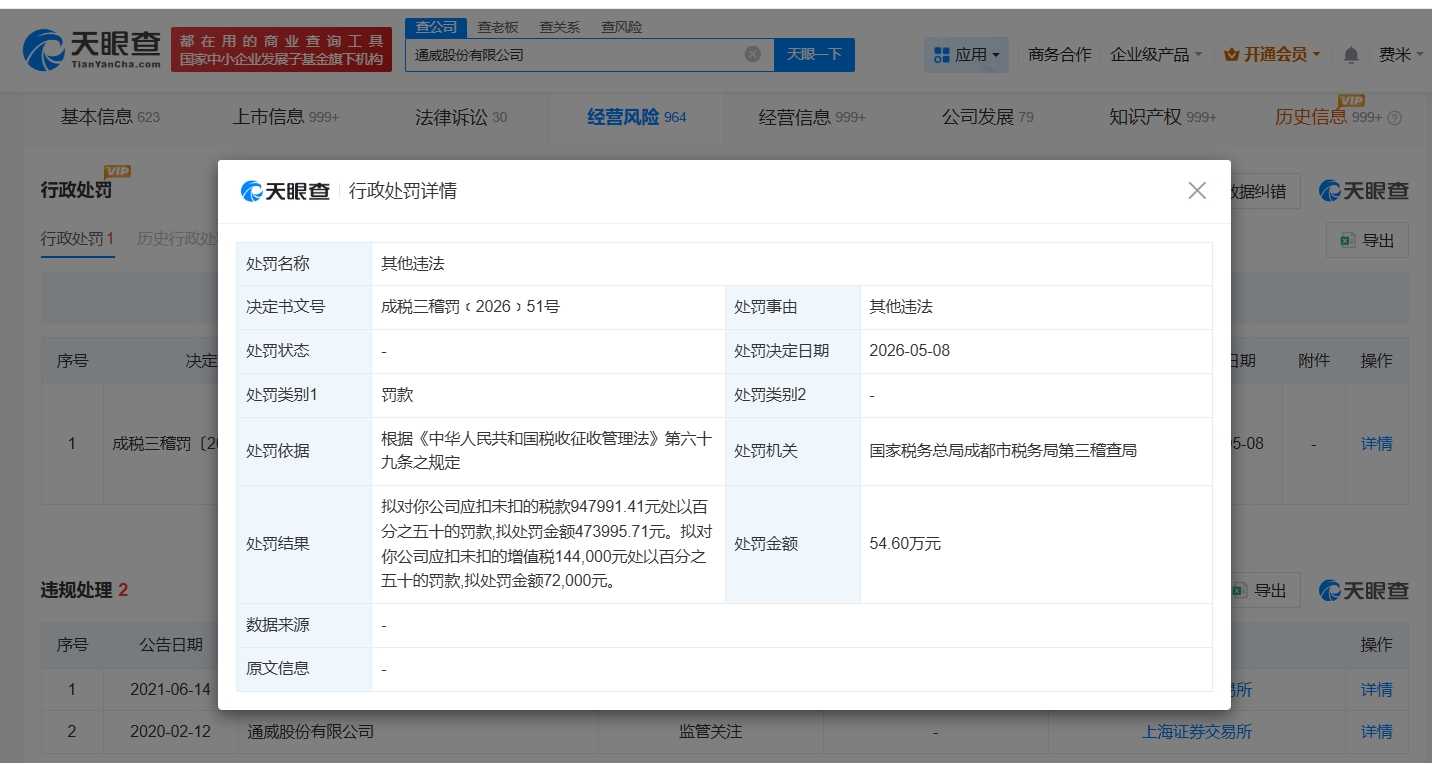Clear the search box with the X icon
This screenshot has width=1432, height=763.
(x=753, y=54)
